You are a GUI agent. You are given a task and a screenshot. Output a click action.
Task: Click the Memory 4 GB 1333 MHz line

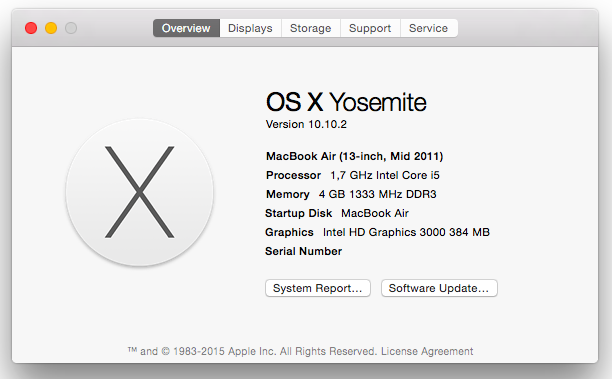pos(351,194)
